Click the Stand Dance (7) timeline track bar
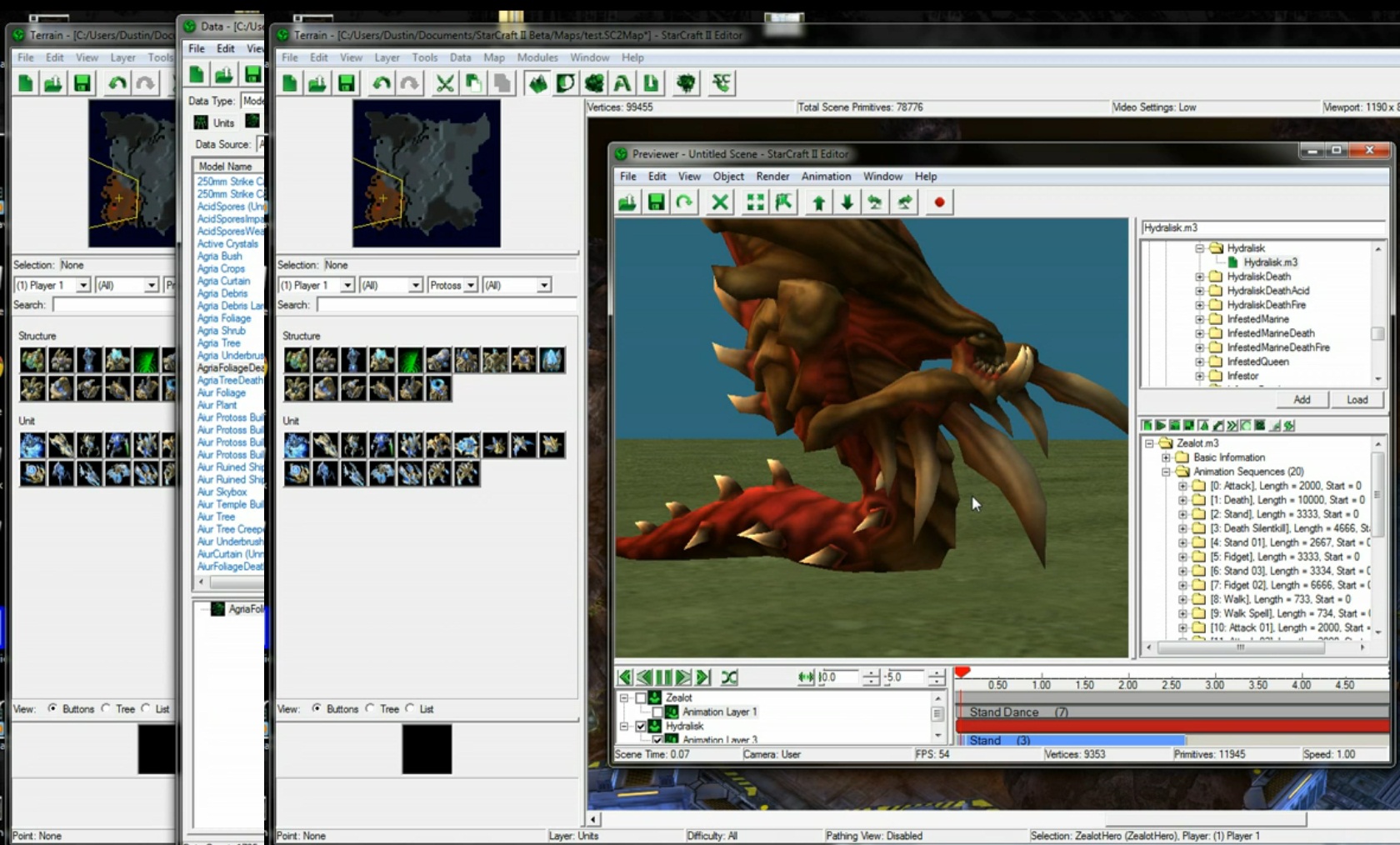 (1173, 712)
